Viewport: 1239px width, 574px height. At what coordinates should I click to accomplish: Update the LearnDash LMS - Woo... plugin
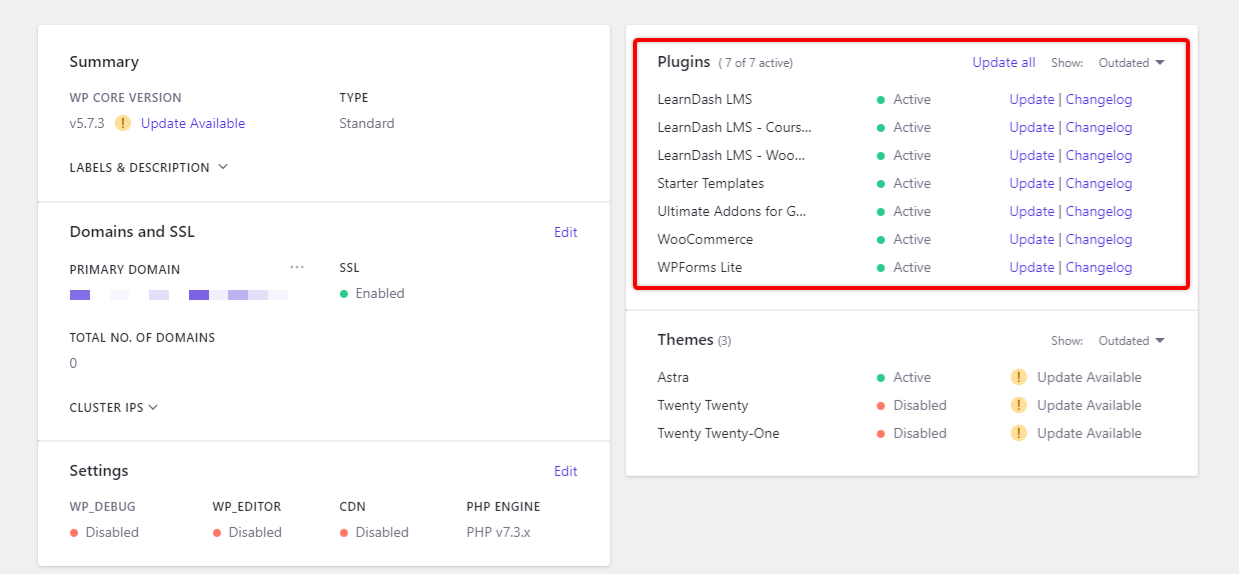(x=1032, y=155)
